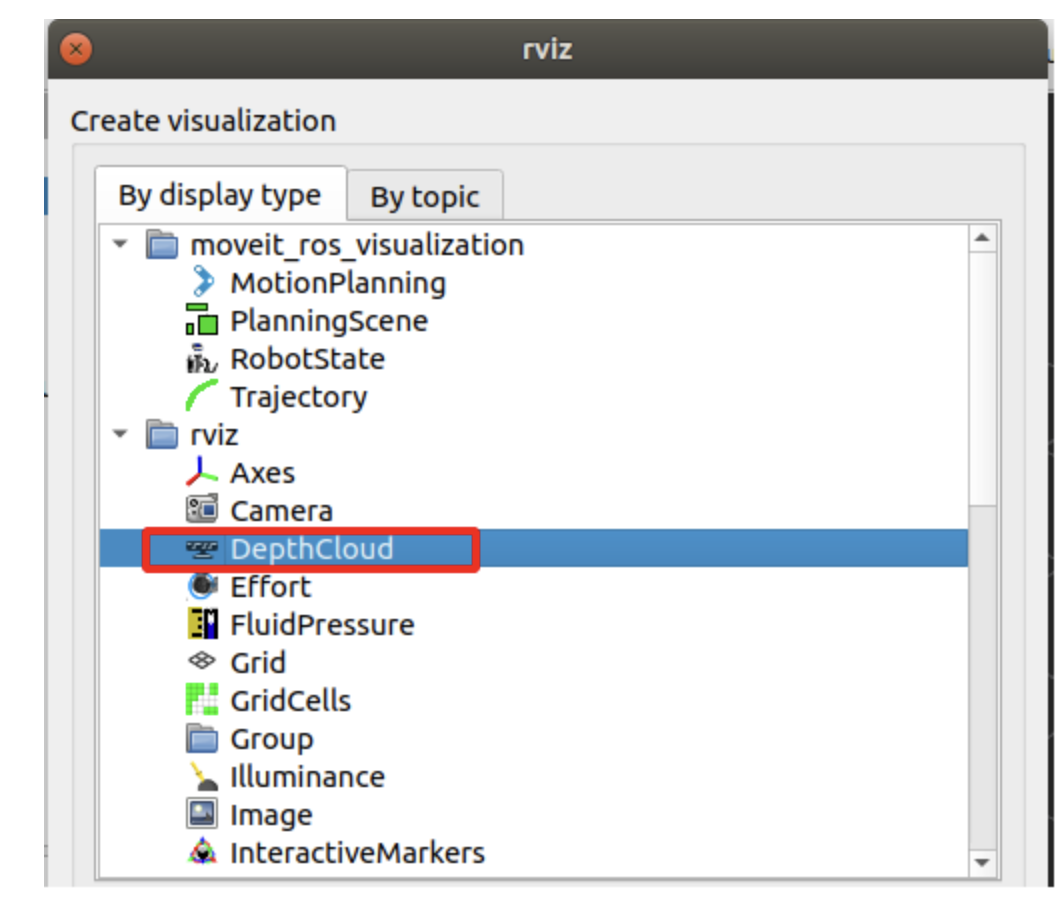Pick Camera visualization entry
This screenshot has height=902, width=1062.
[x=282, y=511]
